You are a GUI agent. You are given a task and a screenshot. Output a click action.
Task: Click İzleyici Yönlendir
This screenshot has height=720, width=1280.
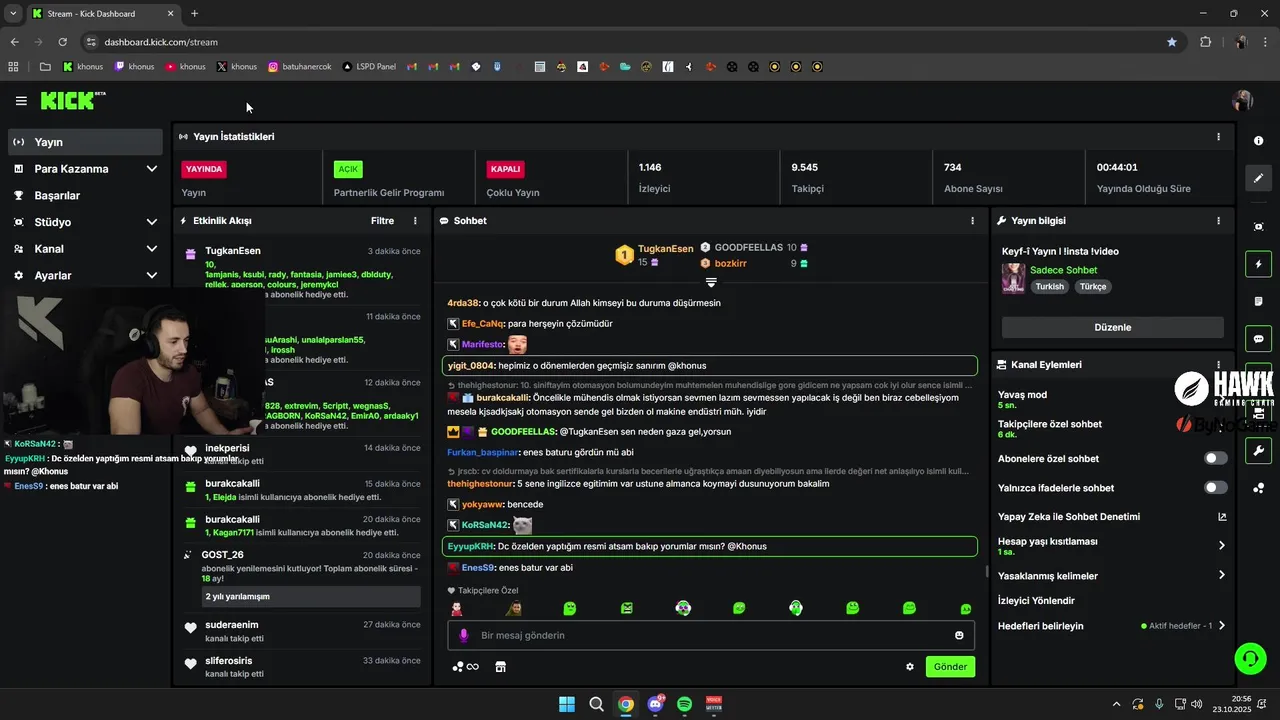(x=1036, y=601)
